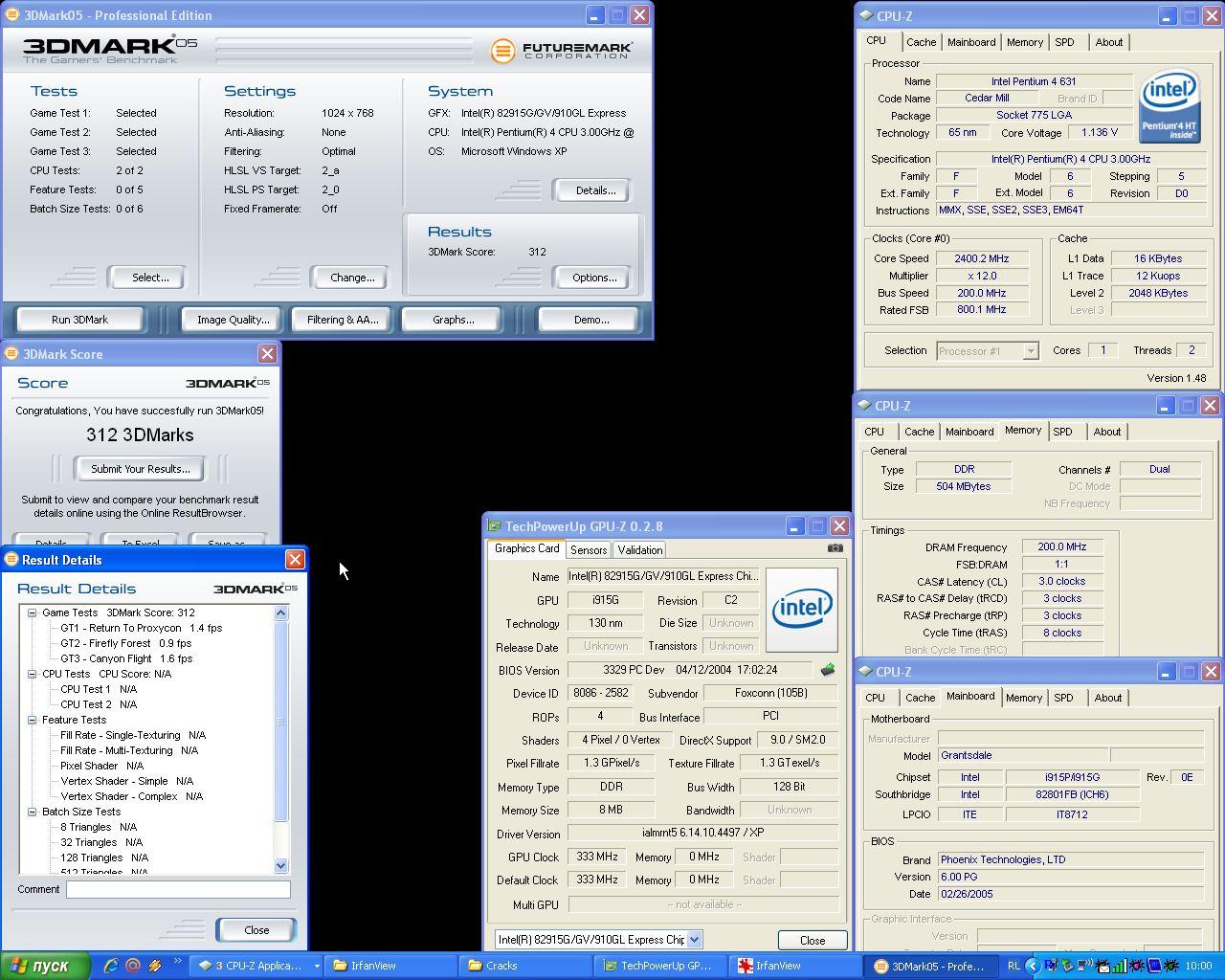Click the Intel vendor logo in GPU-Z
1225x980 pixels.
click(x=801, y=610)
